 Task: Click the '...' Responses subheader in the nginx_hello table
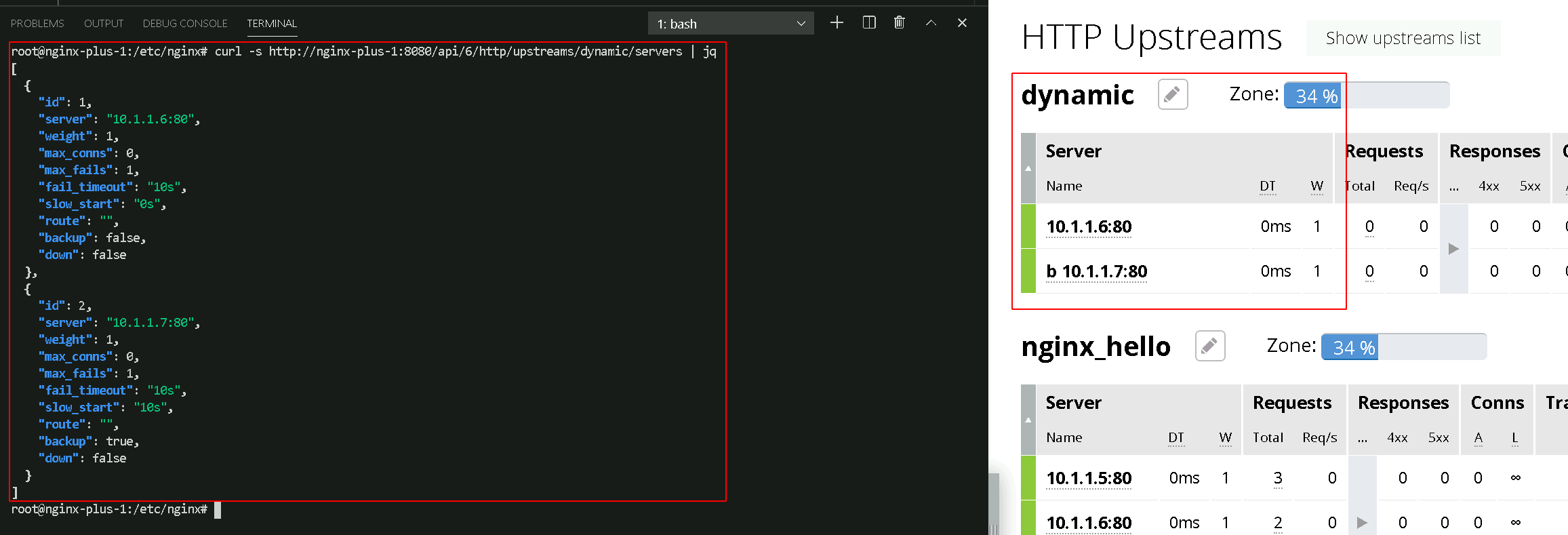click(1363, 438)
